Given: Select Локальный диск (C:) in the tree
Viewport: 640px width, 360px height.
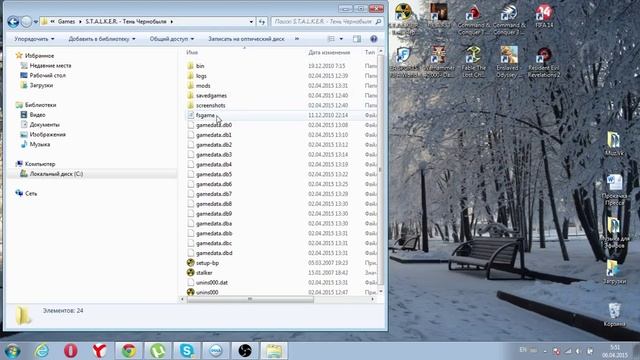Looking at the screenshot, I should pyautogui.click(x=56, y=174).
